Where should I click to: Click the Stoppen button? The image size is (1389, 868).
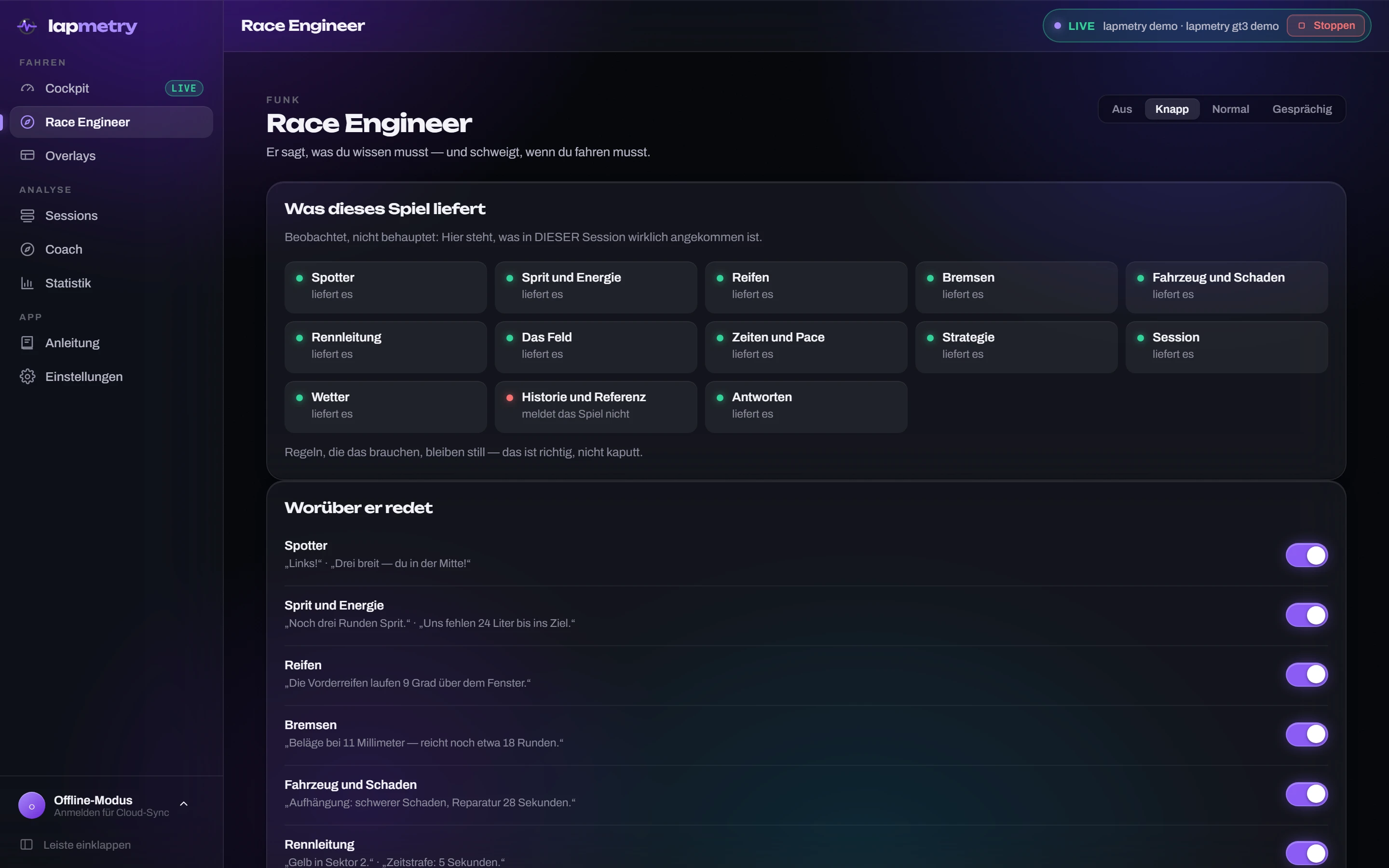[1326, 26]
